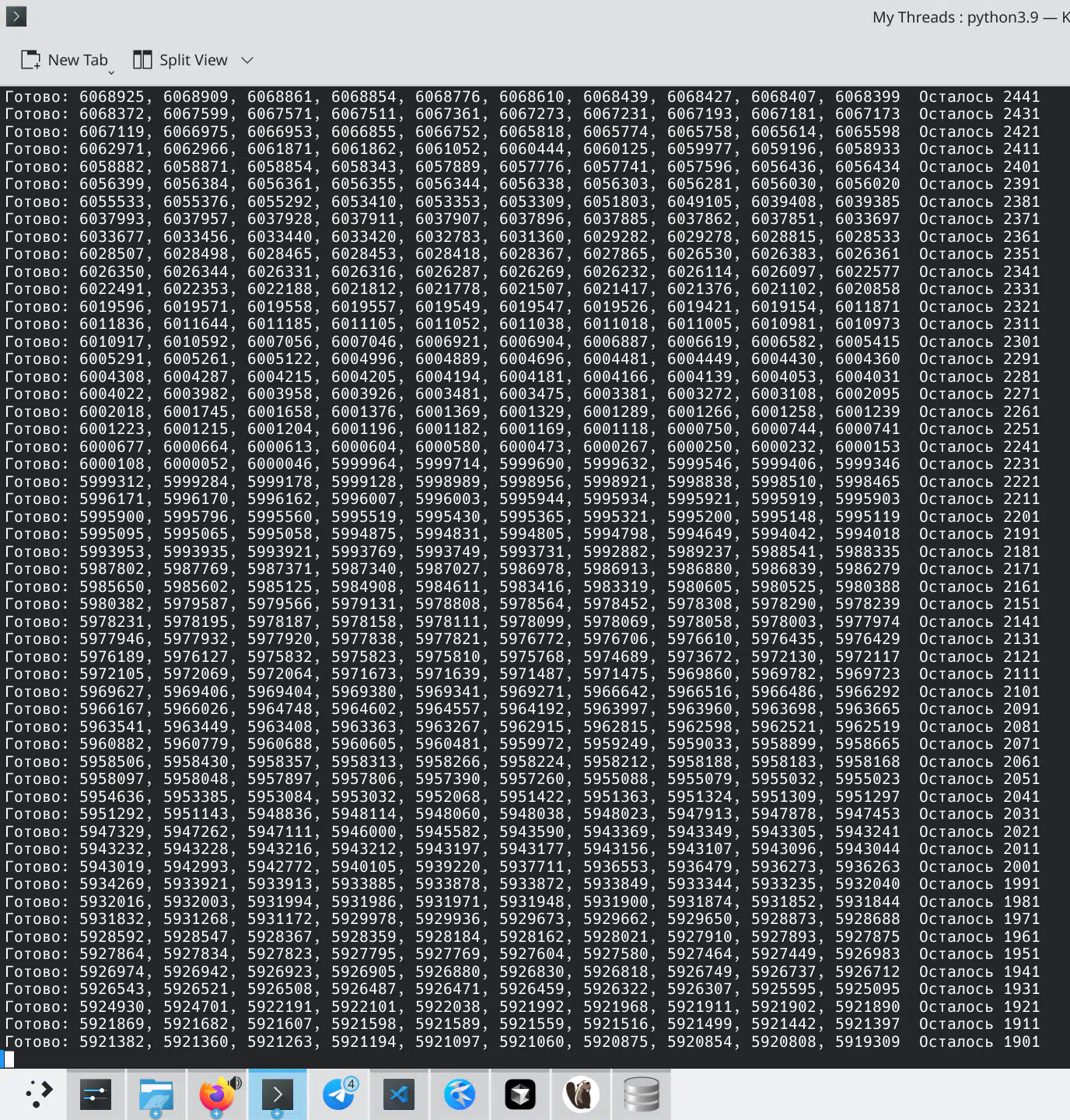The image size is (1070, 1120).
Task: Select the number 6067119
Action: tap(112, 131)
